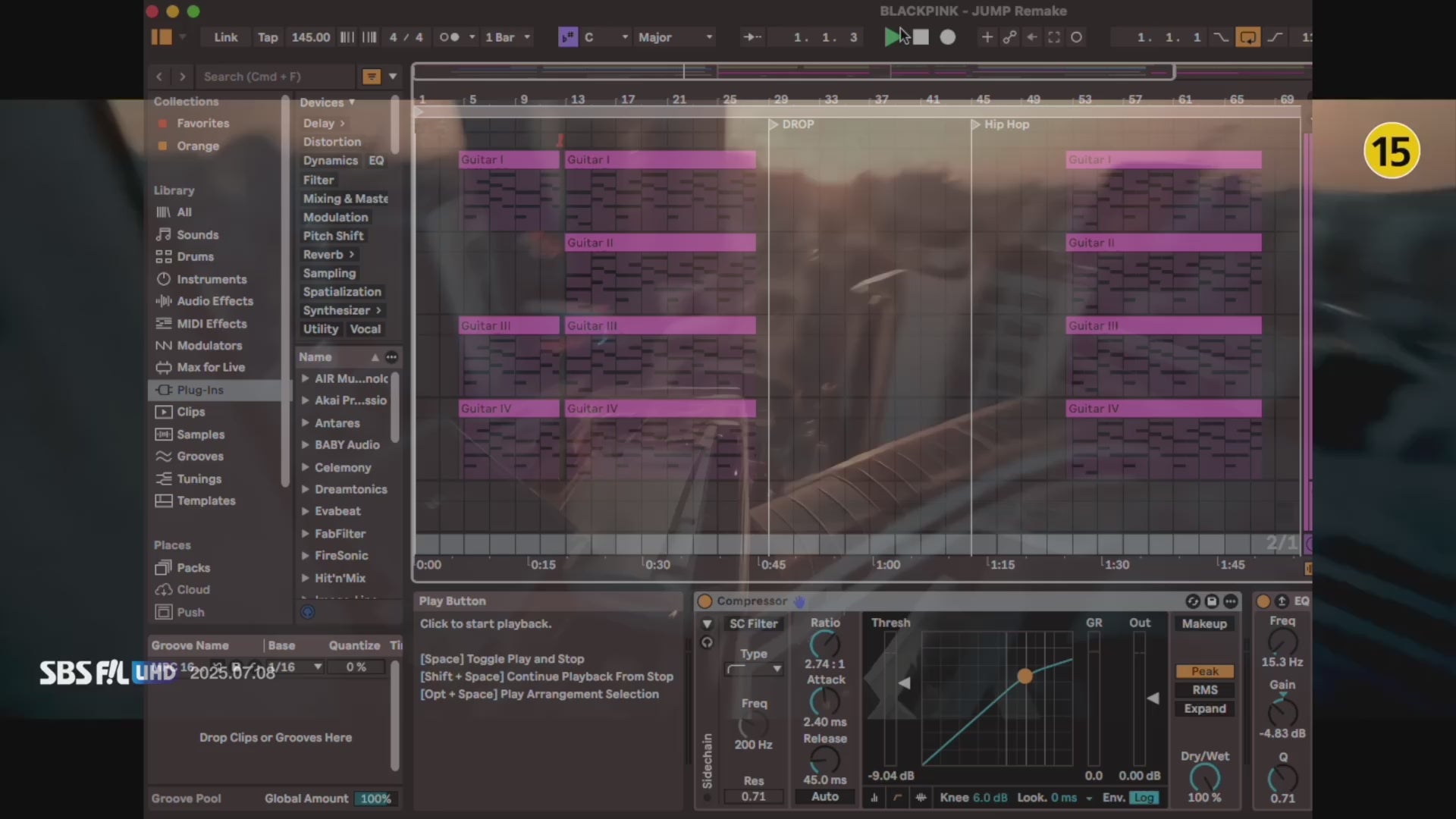1456x819 pixels.
Task: Click the Compressor device activator
Action: (704, 601)
